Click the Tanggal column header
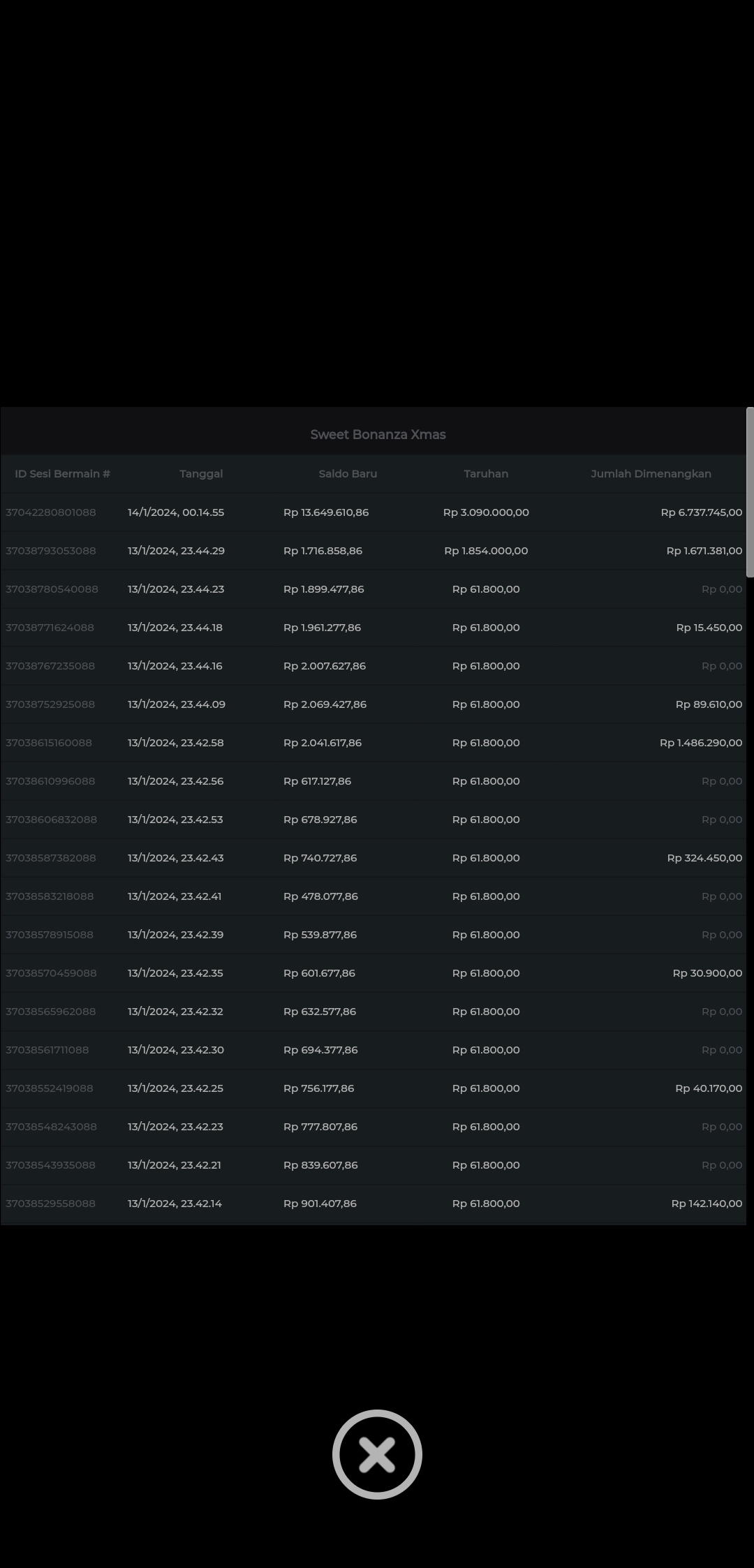 coord(201,474)
